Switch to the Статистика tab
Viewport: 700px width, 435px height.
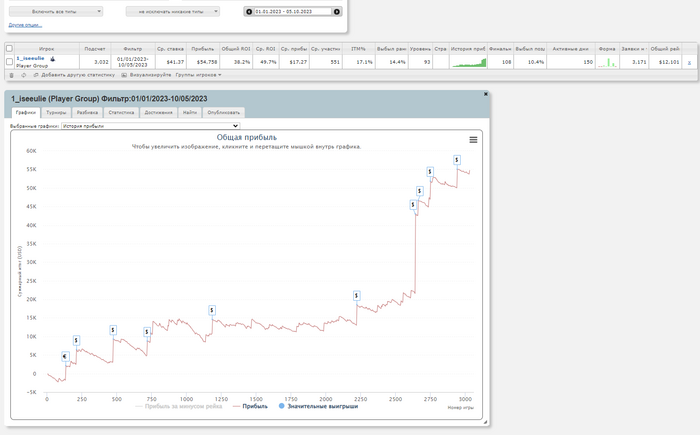point(121,113)
